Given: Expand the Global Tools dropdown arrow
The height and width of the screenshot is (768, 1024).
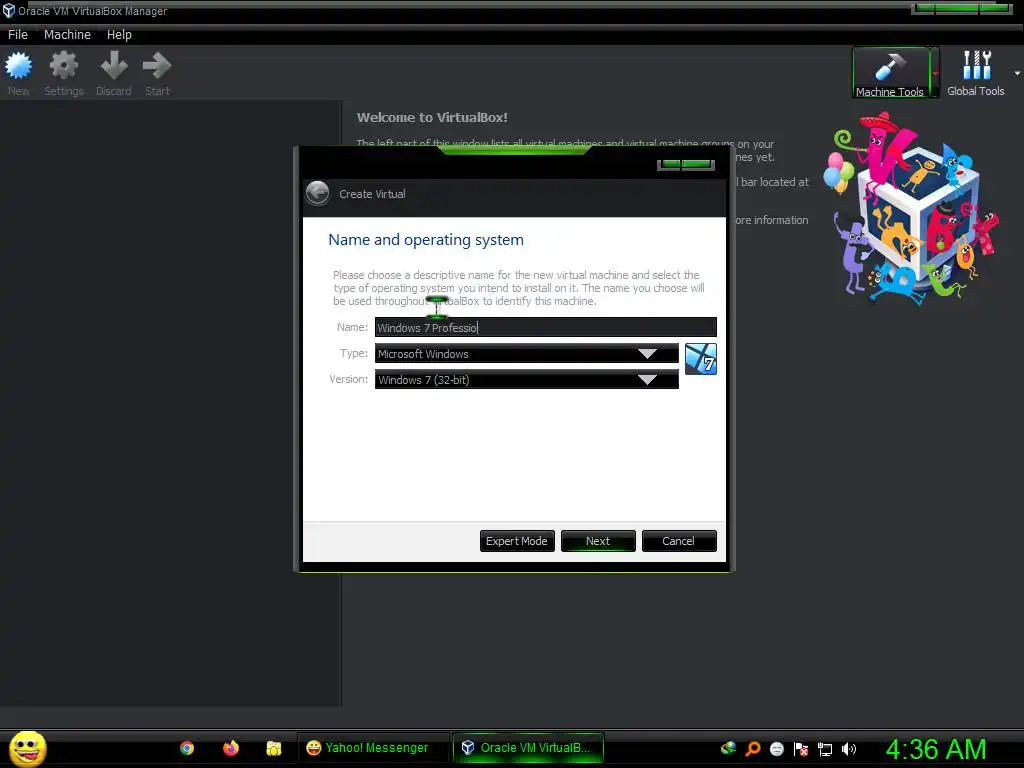Looking at the screenshot, I should [x=1017, y=73].
